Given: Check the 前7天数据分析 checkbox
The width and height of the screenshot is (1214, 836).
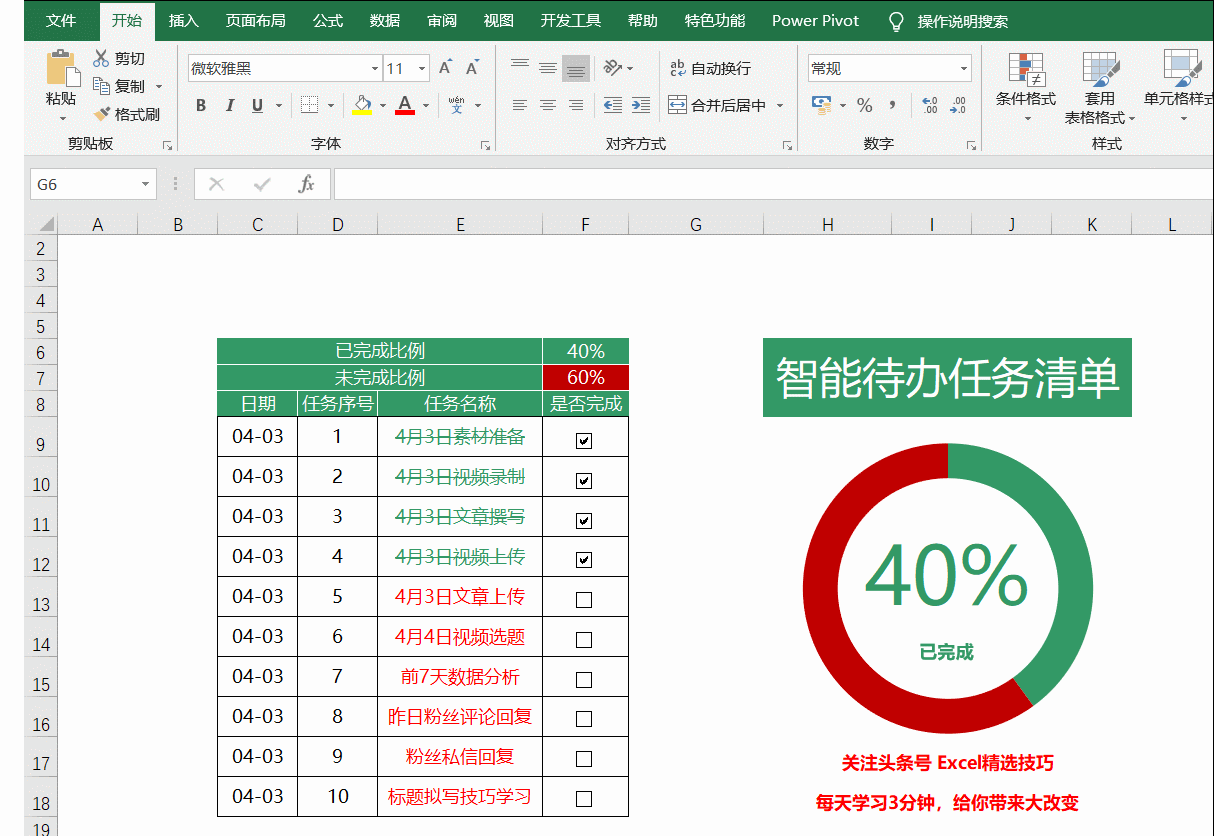Looking at the screenshot, I should (584, 680).
